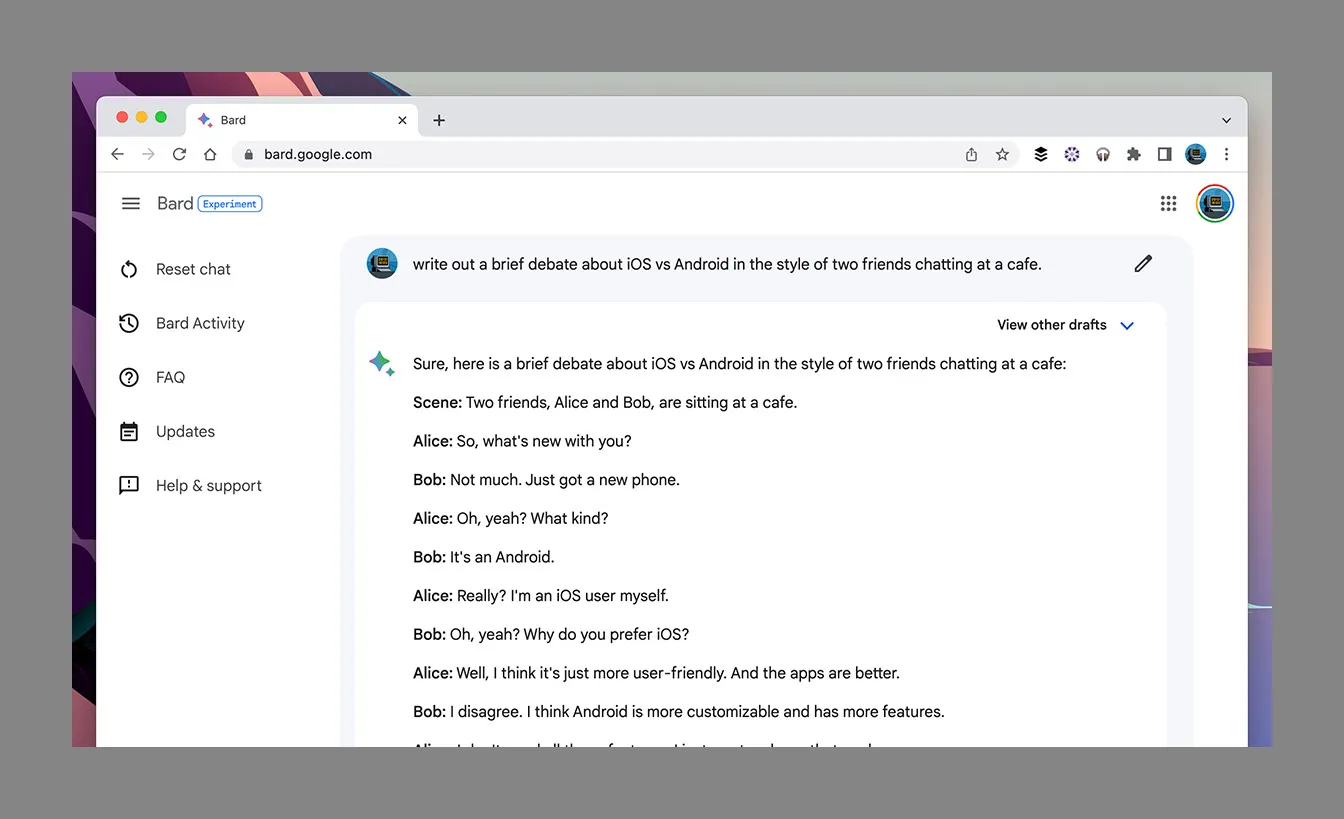The width and height of the screenshot is (1344, 819).
Task: Edit the prompt using the pencil icon
Action: tap(1143, 263)
